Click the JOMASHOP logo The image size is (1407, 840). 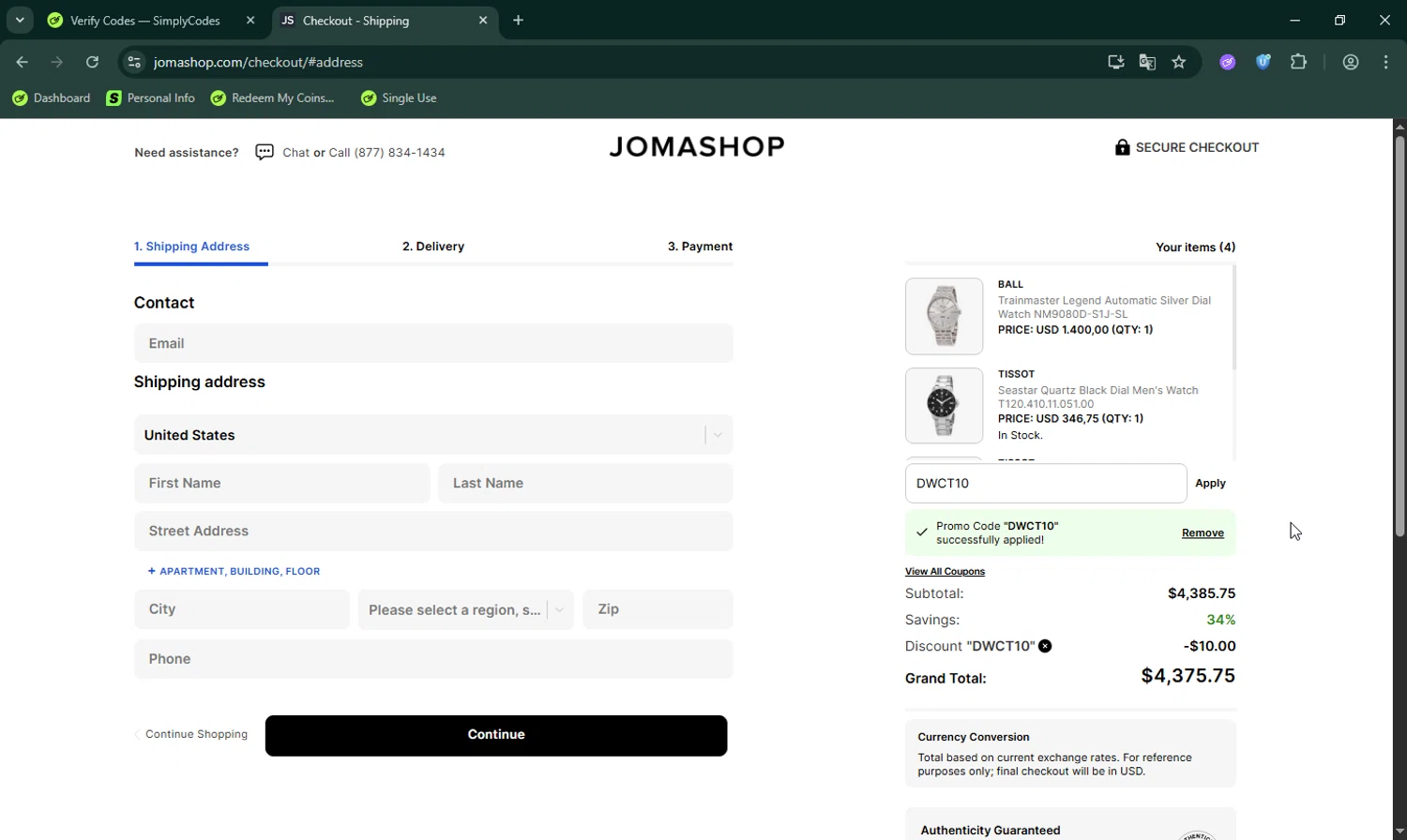pyautogui.click(x=697, y=146)
